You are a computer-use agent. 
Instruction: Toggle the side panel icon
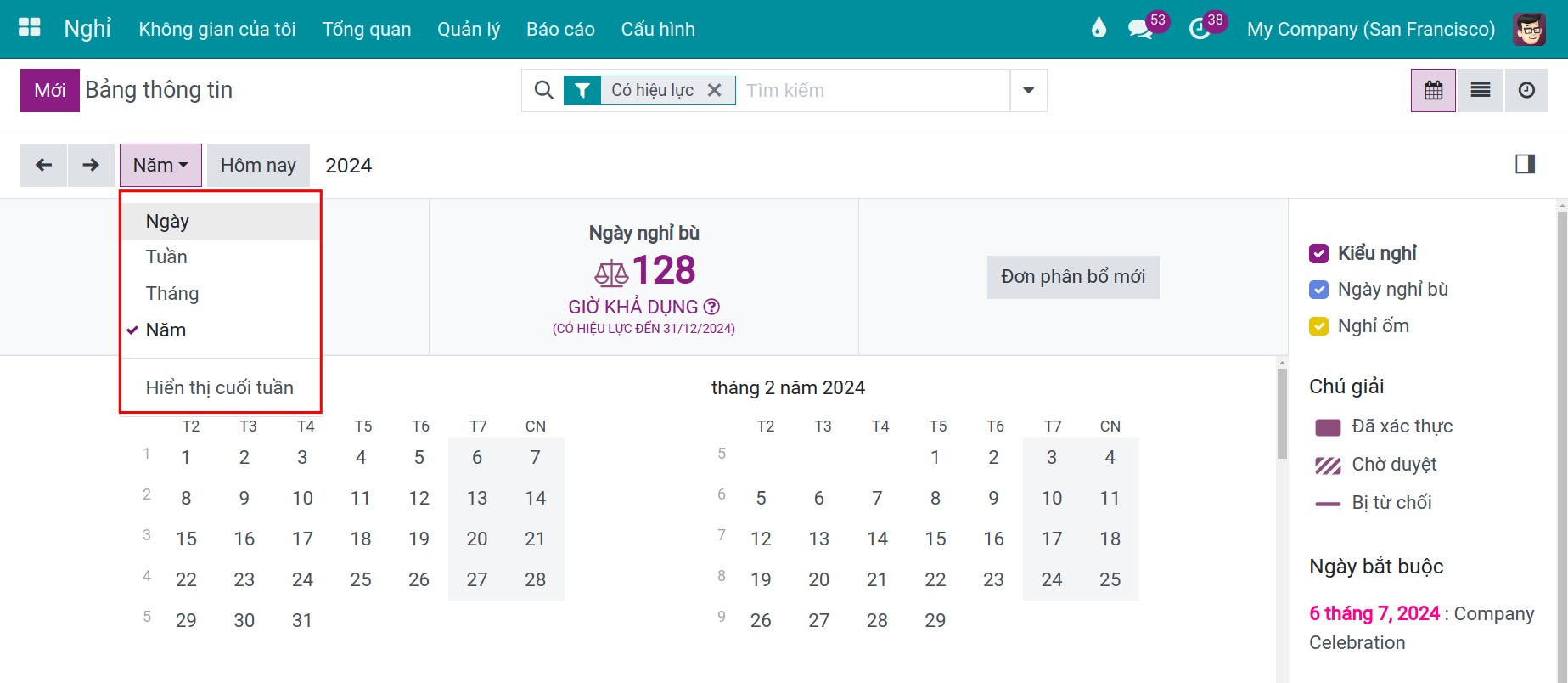coord(1526,164)
